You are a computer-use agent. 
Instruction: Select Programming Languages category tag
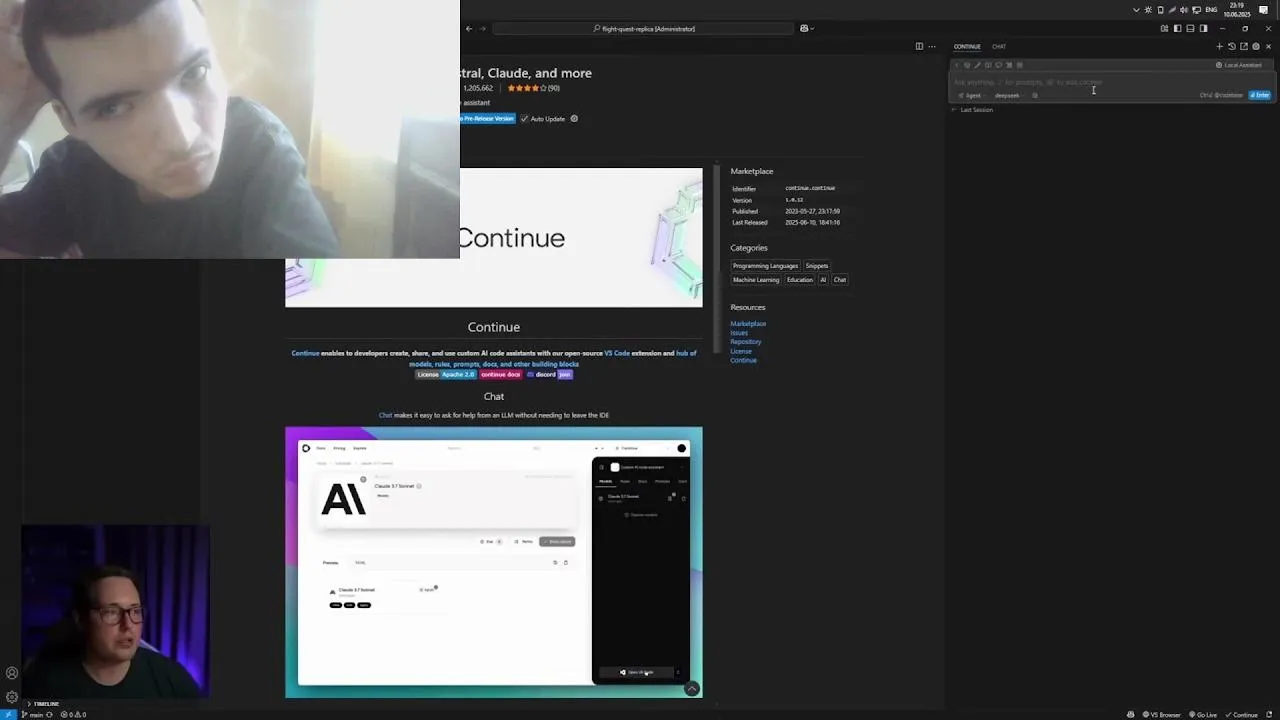(x=765, y=266)
